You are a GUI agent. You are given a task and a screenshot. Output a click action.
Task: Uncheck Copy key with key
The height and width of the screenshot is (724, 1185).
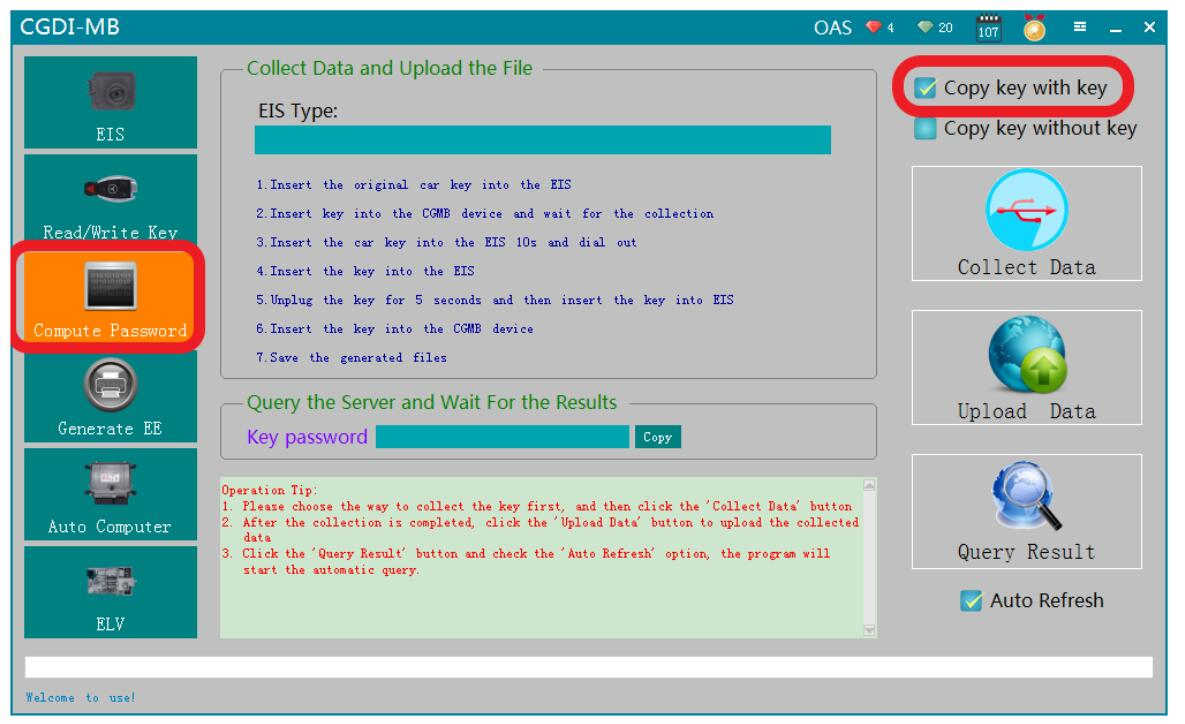coord(926,89)
